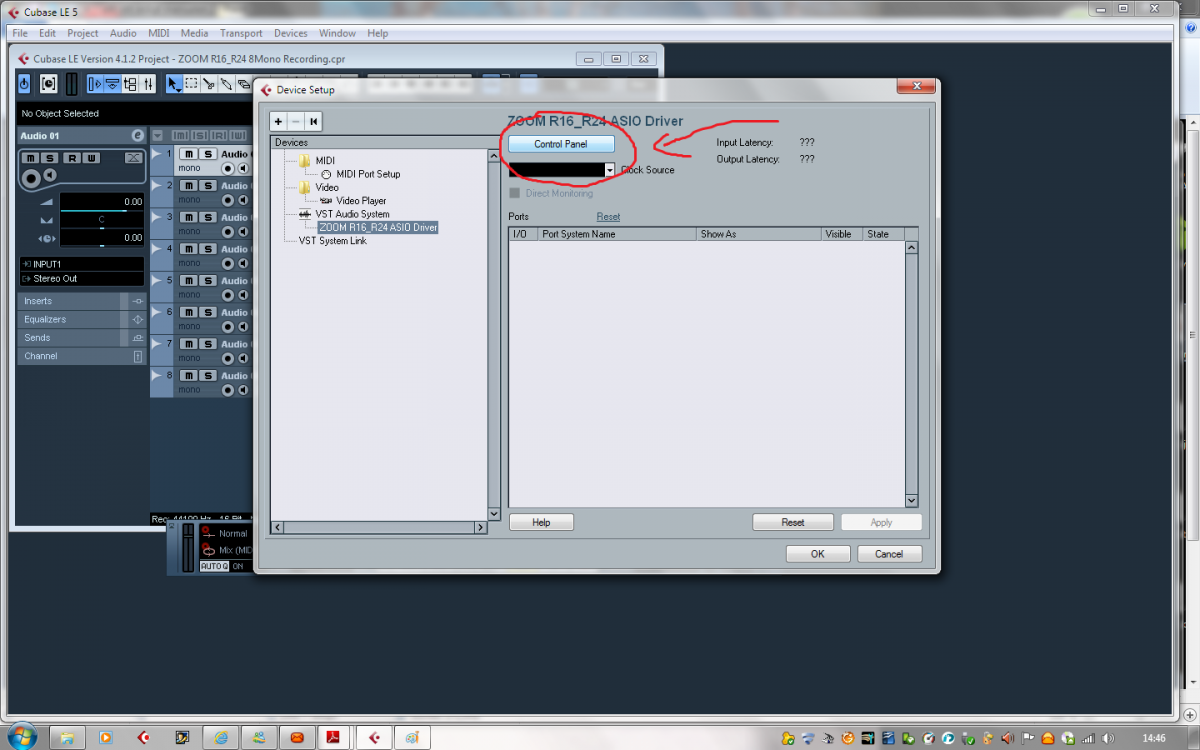Screen dimensions: 1200x750
Task: Open Windows Start button
Action: (21, 737)
